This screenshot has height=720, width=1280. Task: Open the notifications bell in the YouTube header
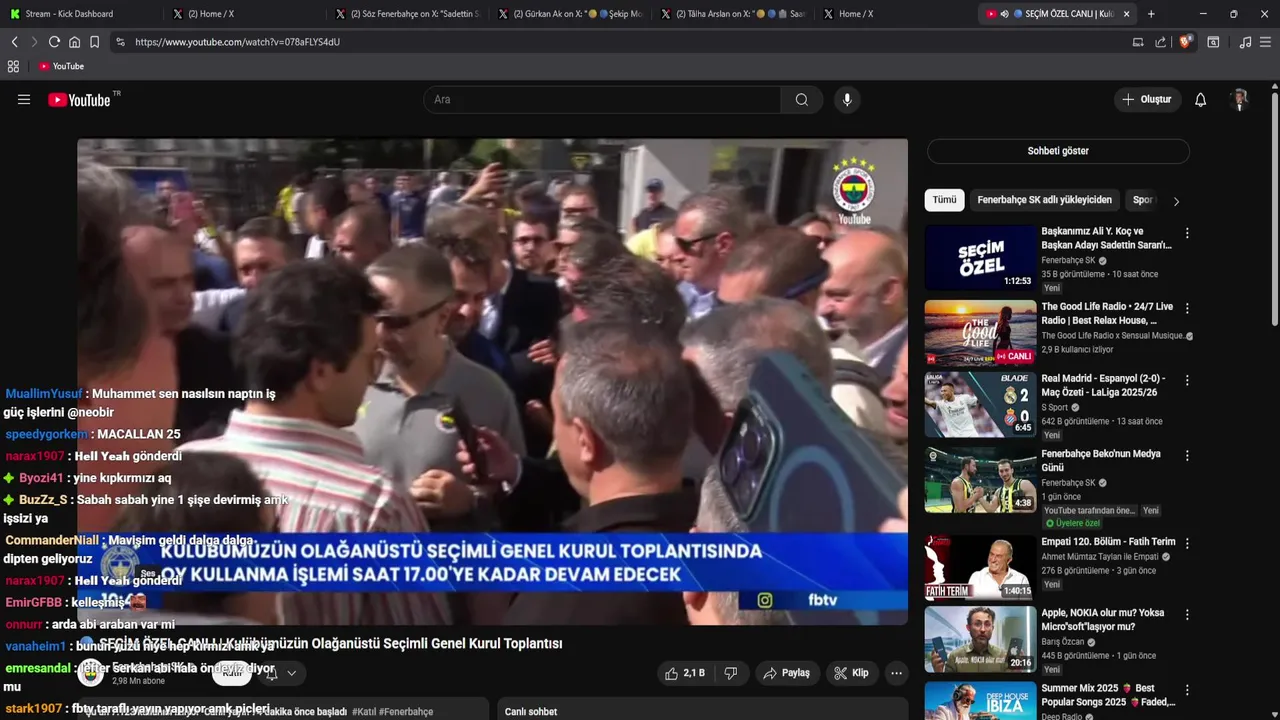coord(1201,100)
